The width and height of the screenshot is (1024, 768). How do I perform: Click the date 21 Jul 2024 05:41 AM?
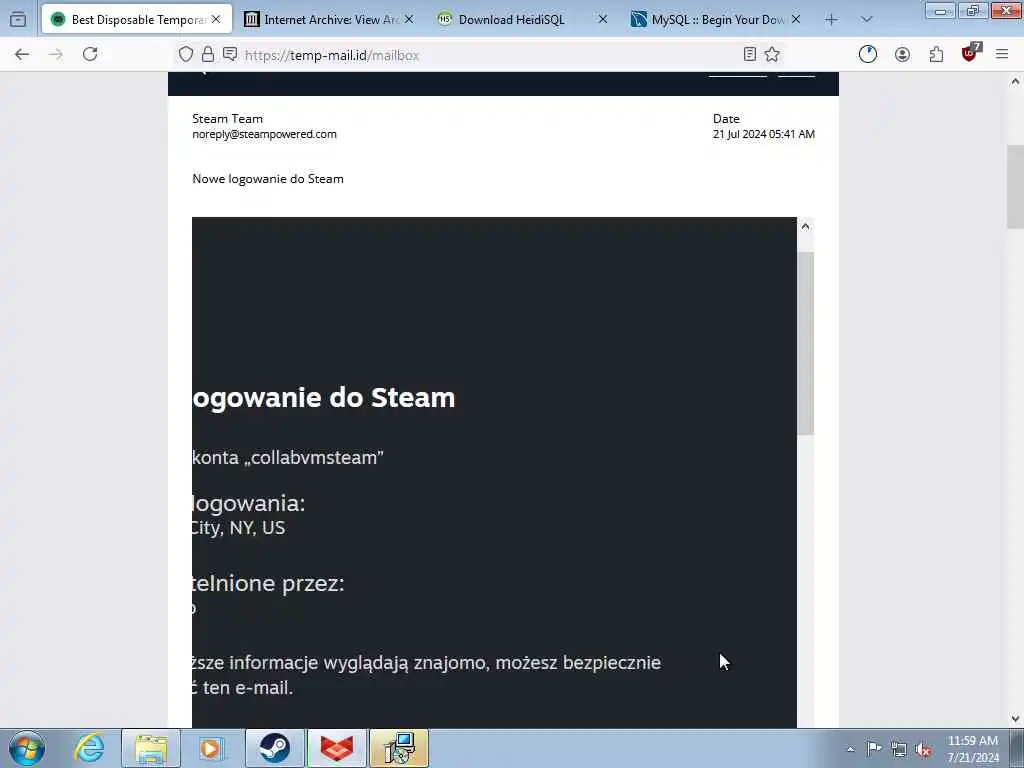pyautogui.click(x=763, y=134)
